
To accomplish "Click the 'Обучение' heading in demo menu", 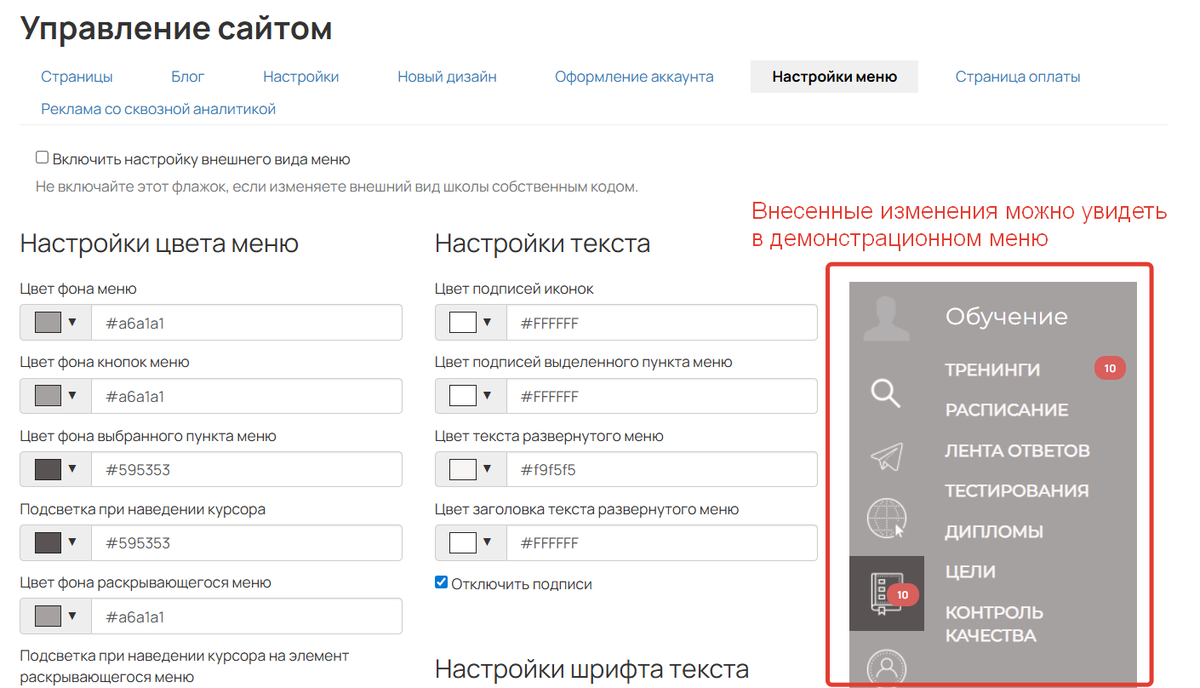I will tap(1006, 317).
